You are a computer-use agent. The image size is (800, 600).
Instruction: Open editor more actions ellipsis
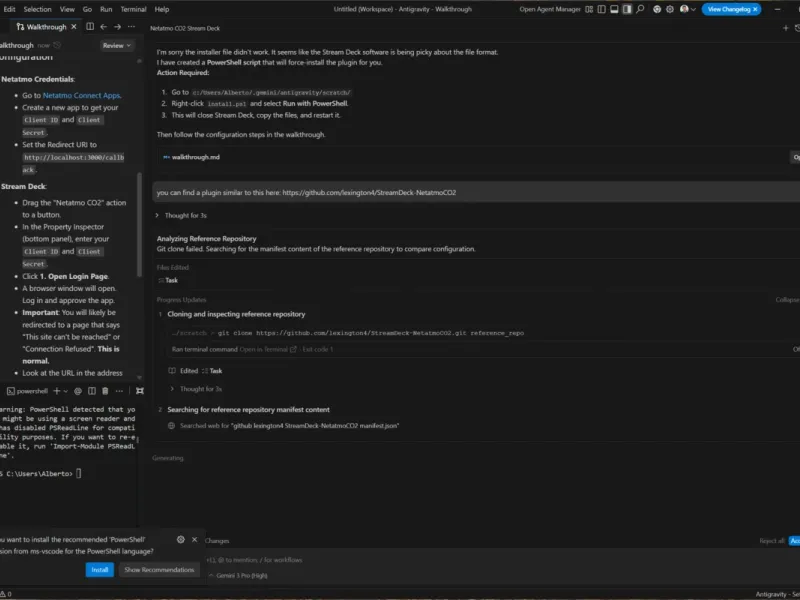[132, 27]
